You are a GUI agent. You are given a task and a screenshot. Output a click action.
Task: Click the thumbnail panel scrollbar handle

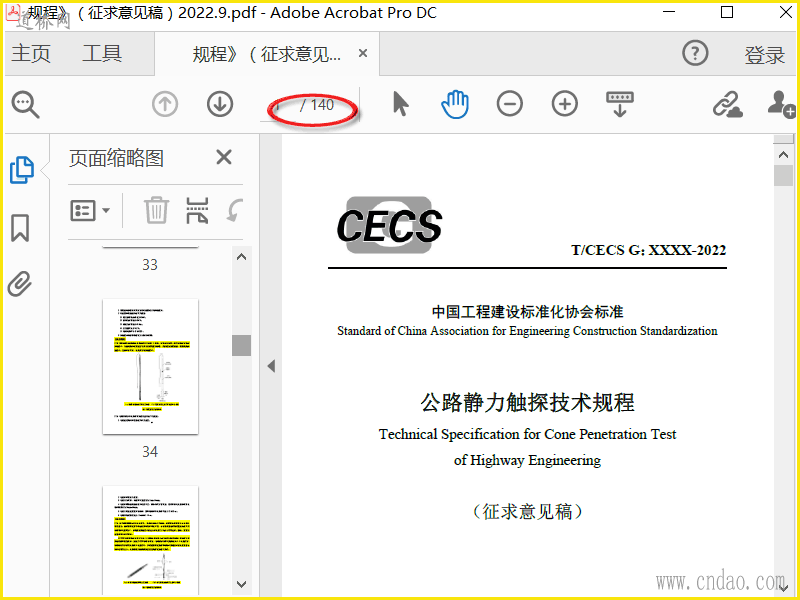241,345
